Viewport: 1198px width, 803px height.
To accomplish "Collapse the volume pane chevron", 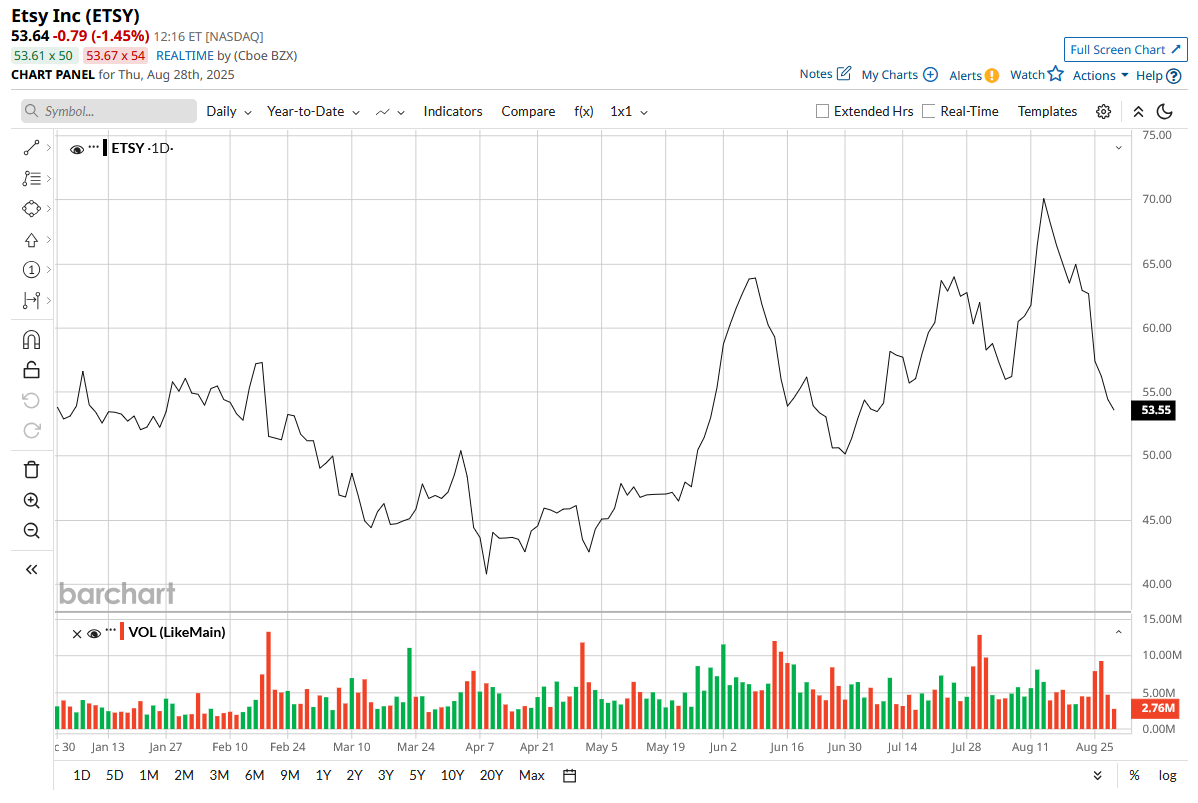I will (1119, 633).
